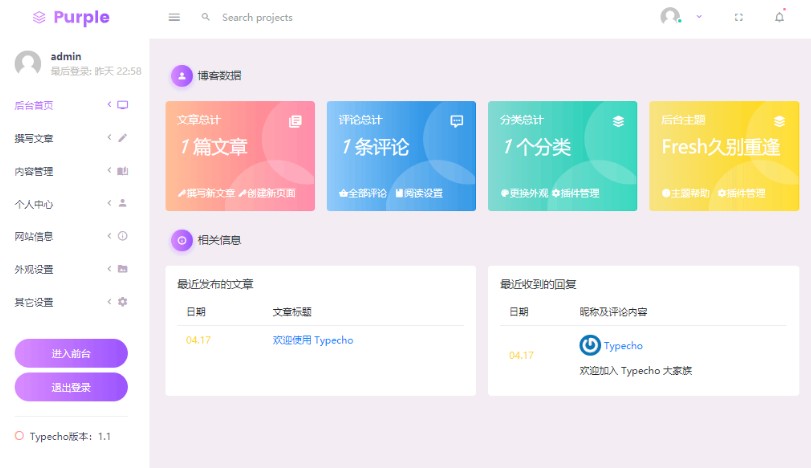Follow the 主题帮助 link
This screenshot has height=468, width=811.
point(686,193)
